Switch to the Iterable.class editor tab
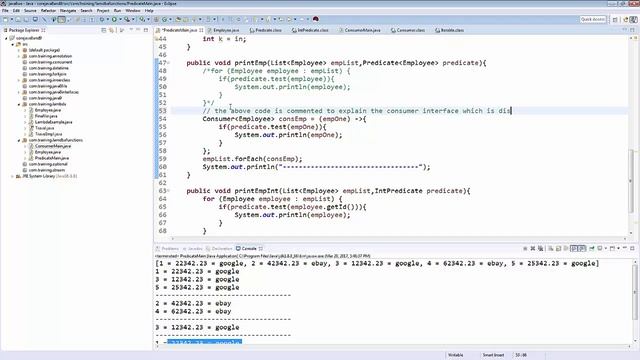The height and width of the screenshot is (360, 640). (x=452, y=30)
